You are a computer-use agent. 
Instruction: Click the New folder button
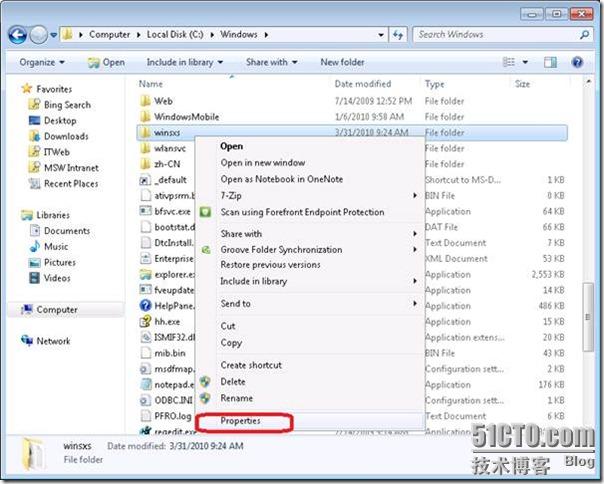[x=342, y=62]
